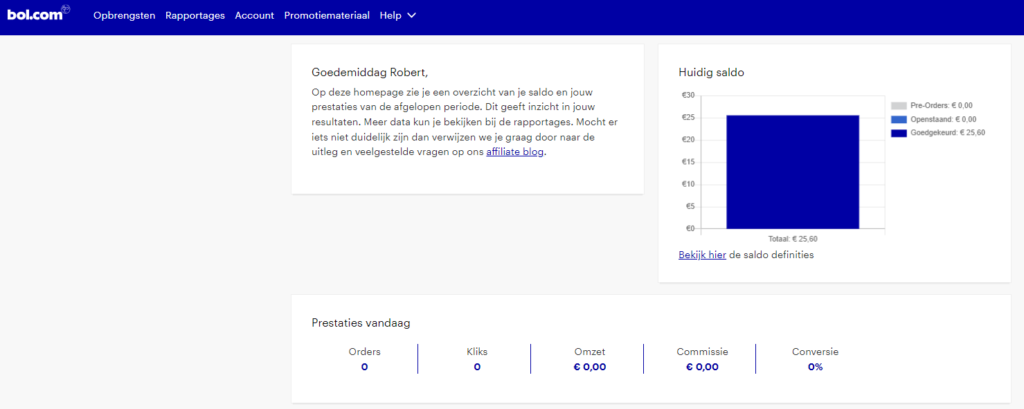Select the Conversie 0% figure
1024x409 pixels.
click(x=815, y=367)
